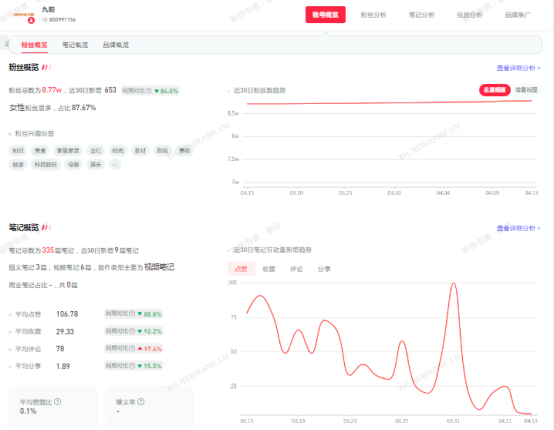Select the 点赞 interaction chart filter
The image size is (554, 430).
[241, 269]
